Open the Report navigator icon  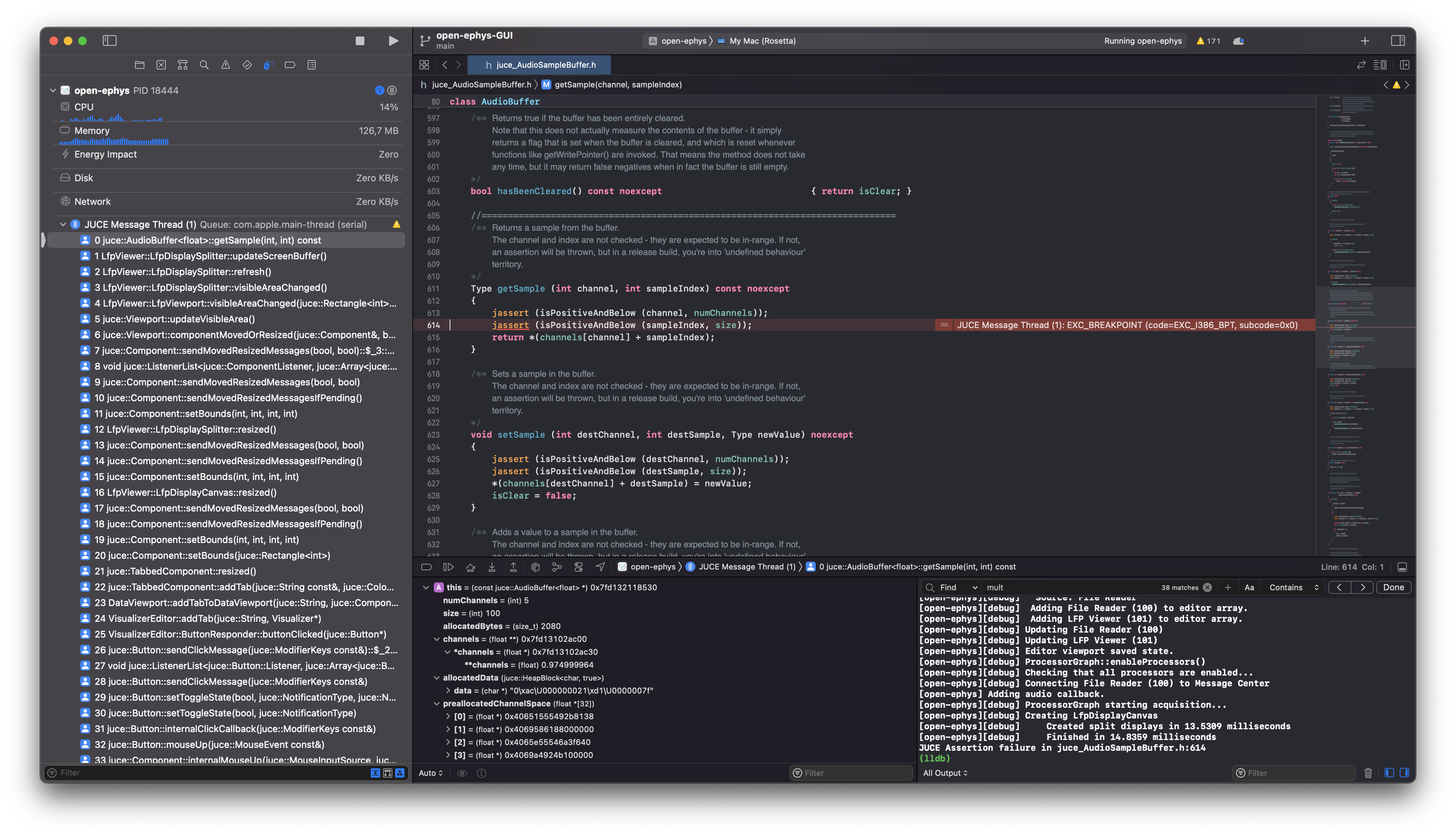(x=312, y=65)
